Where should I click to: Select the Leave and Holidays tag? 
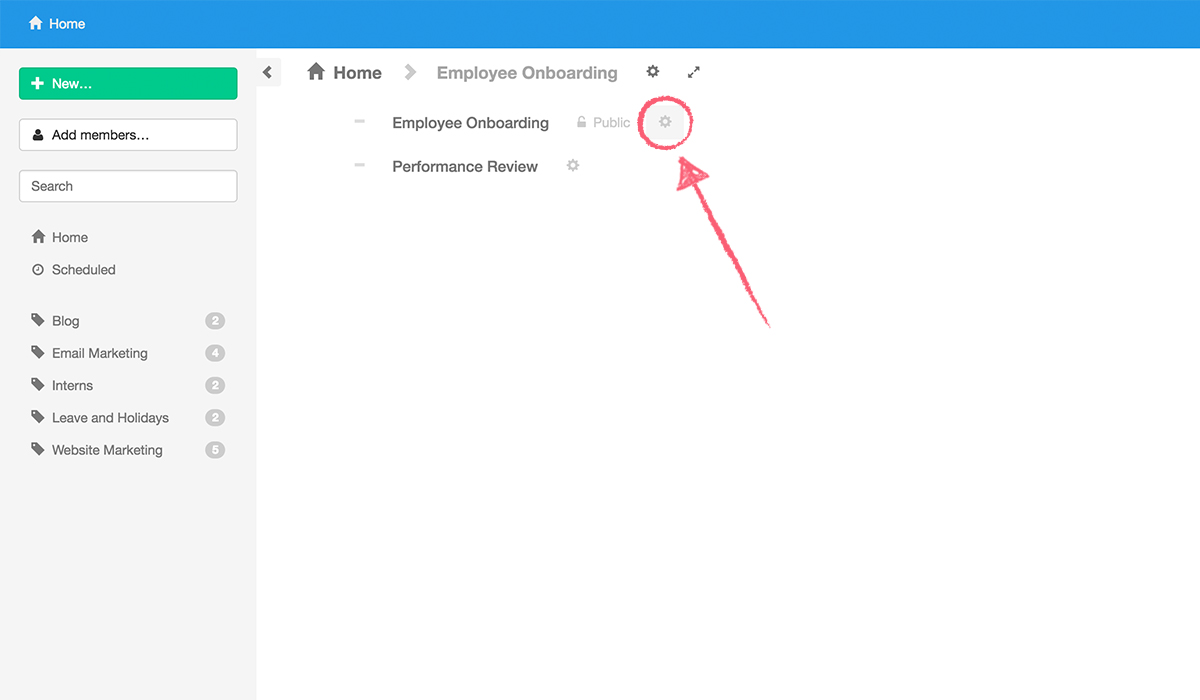point(110,418)
